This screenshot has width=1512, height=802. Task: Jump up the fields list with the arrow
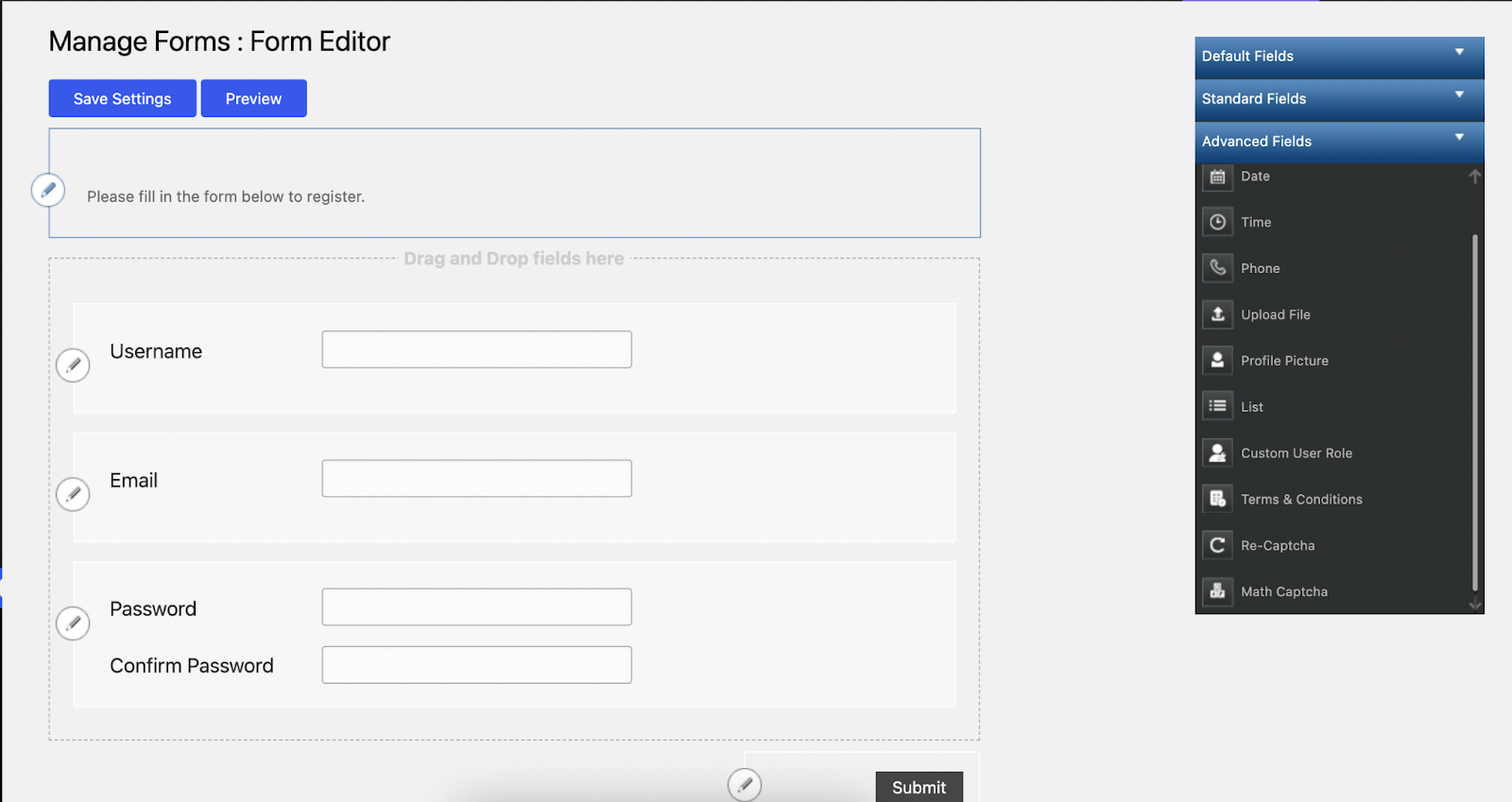coord(1474,177)
